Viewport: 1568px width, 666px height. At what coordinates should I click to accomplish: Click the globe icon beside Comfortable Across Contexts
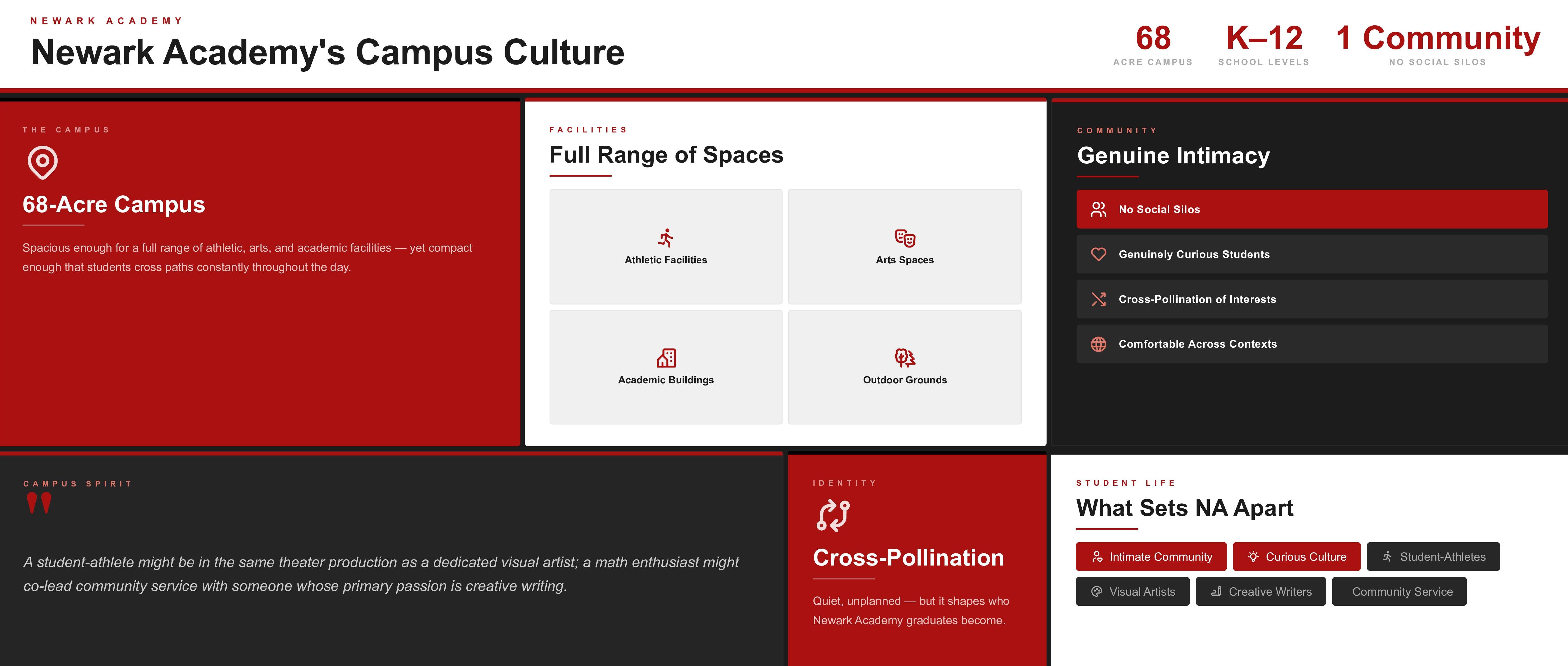[x=1099, y=344]
